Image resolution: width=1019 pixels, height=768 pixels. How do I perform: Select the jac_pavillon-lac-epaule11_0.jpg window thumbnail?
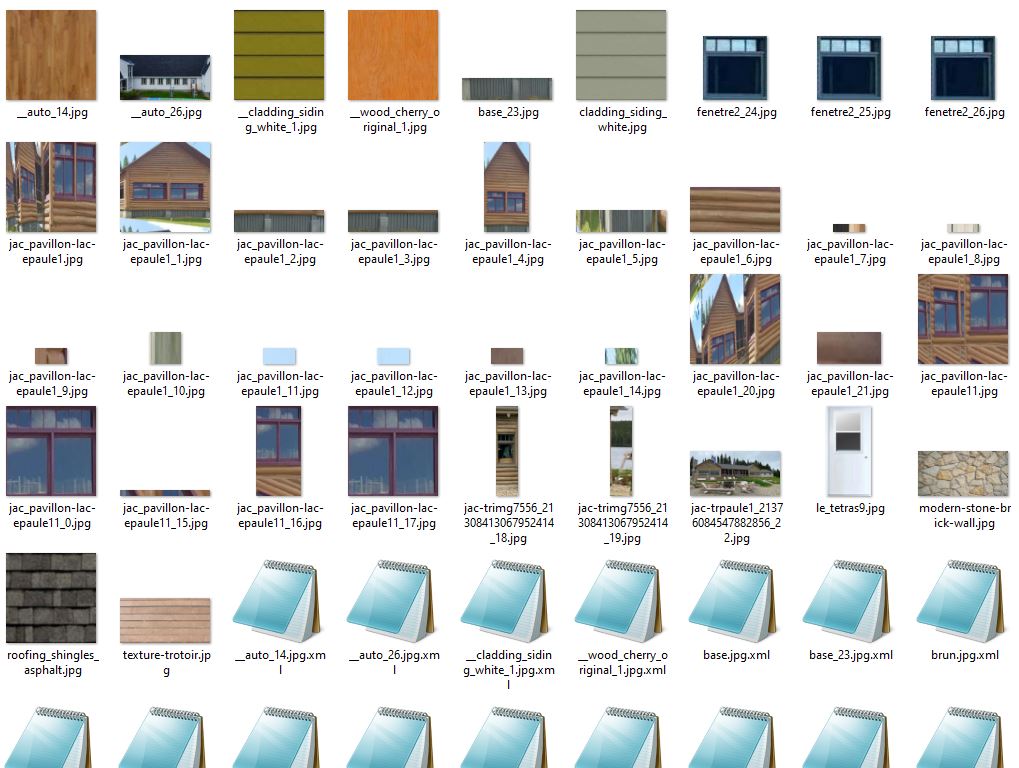(51, 451)
